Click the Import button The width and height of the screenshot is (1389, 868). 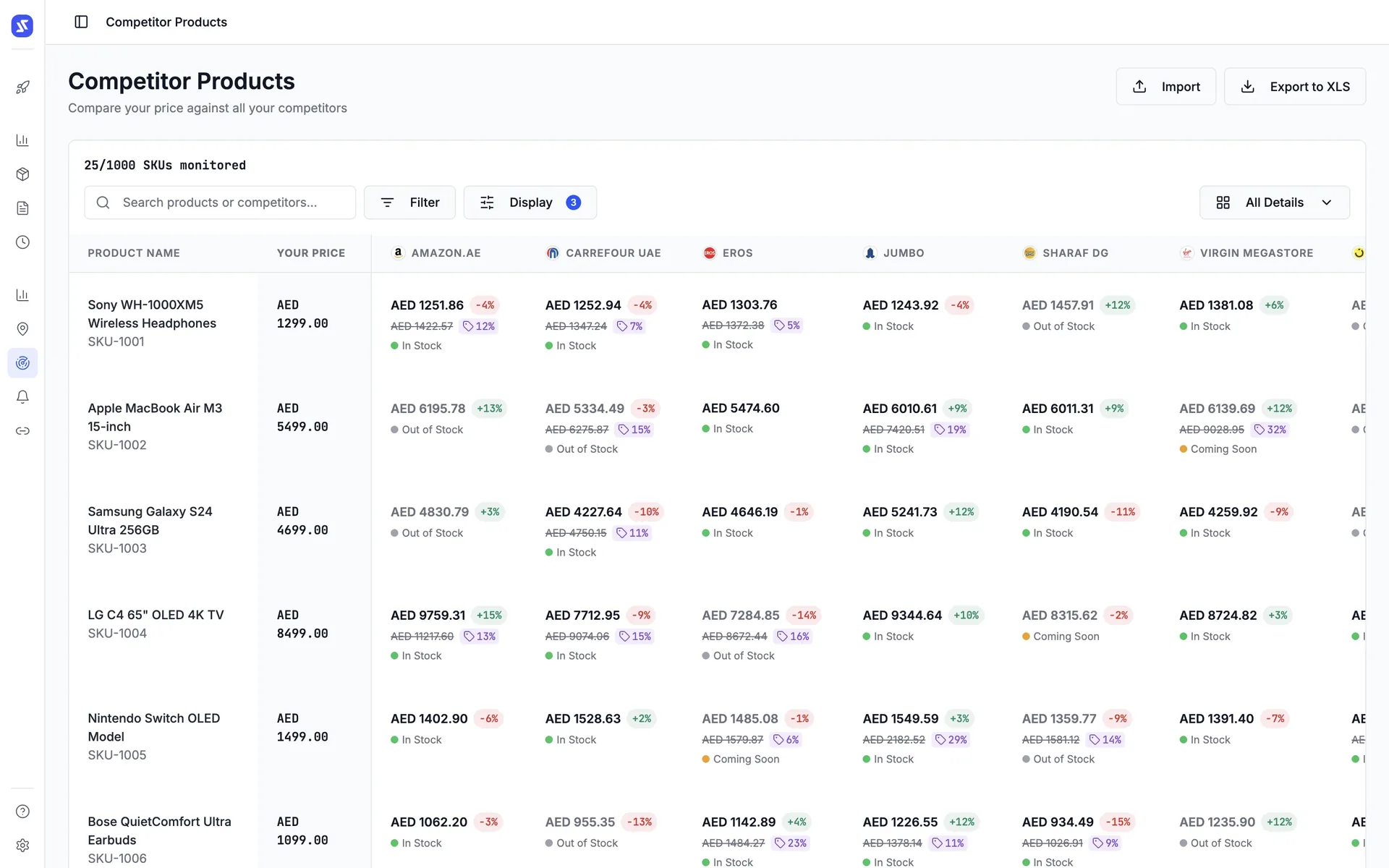[x=1165, y=86]
